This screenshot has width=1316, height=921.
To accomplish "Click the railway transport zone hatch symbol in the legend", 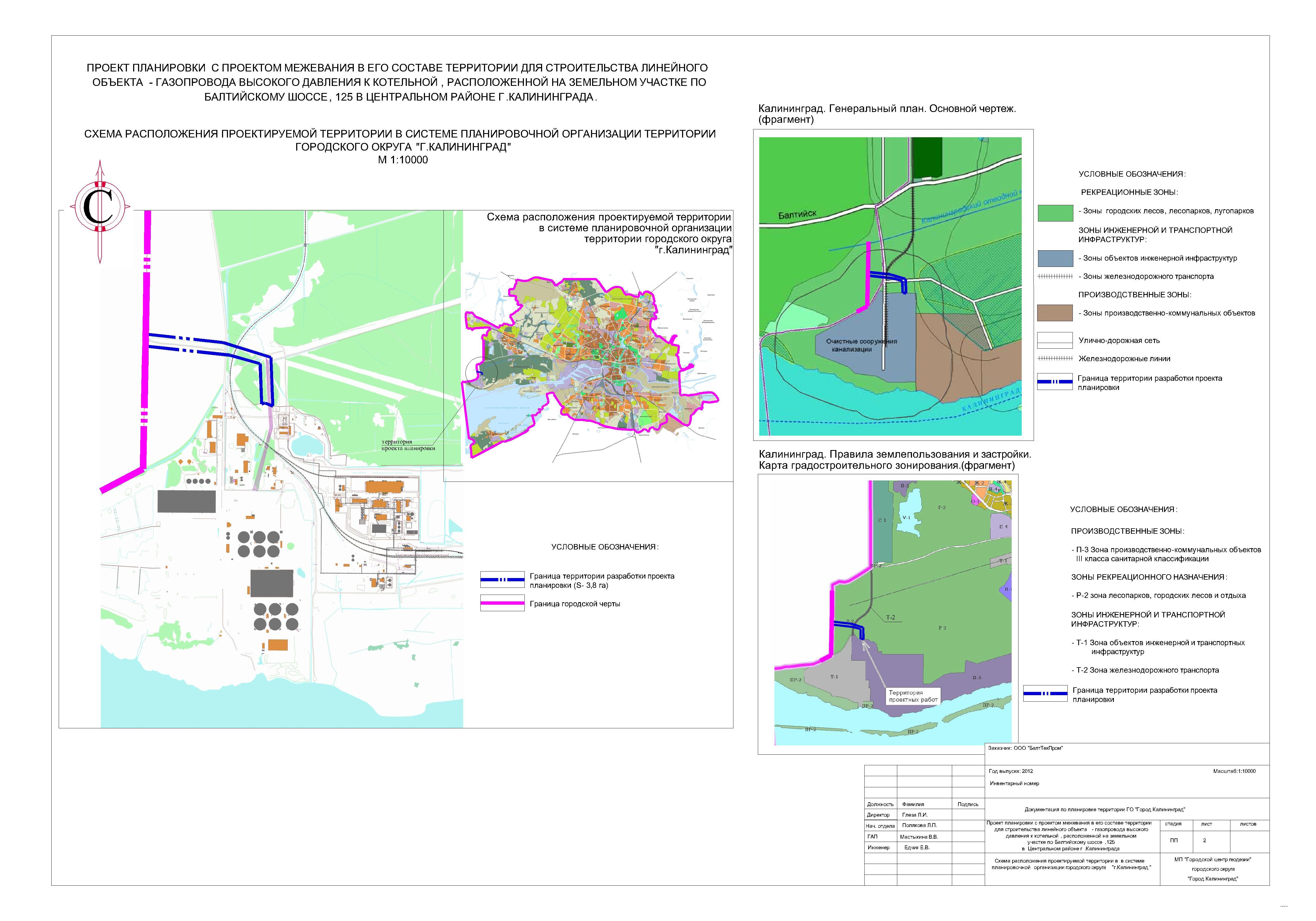I will pos(1055,276).
